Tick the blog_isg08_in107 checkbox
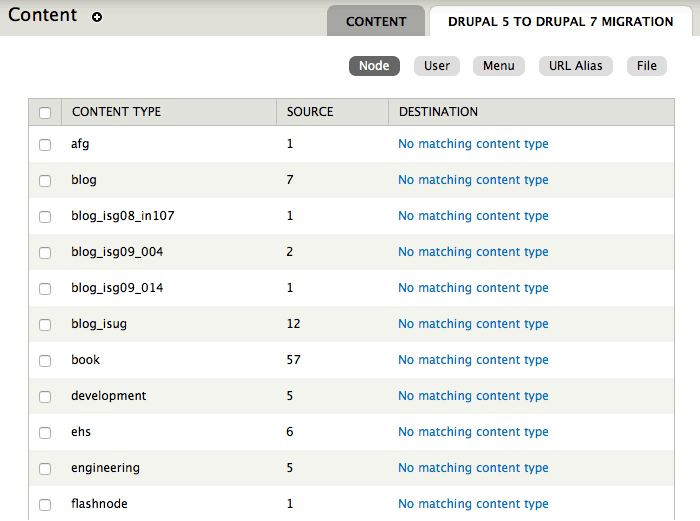This screenshot has width=700, height=521. [45, 217]
